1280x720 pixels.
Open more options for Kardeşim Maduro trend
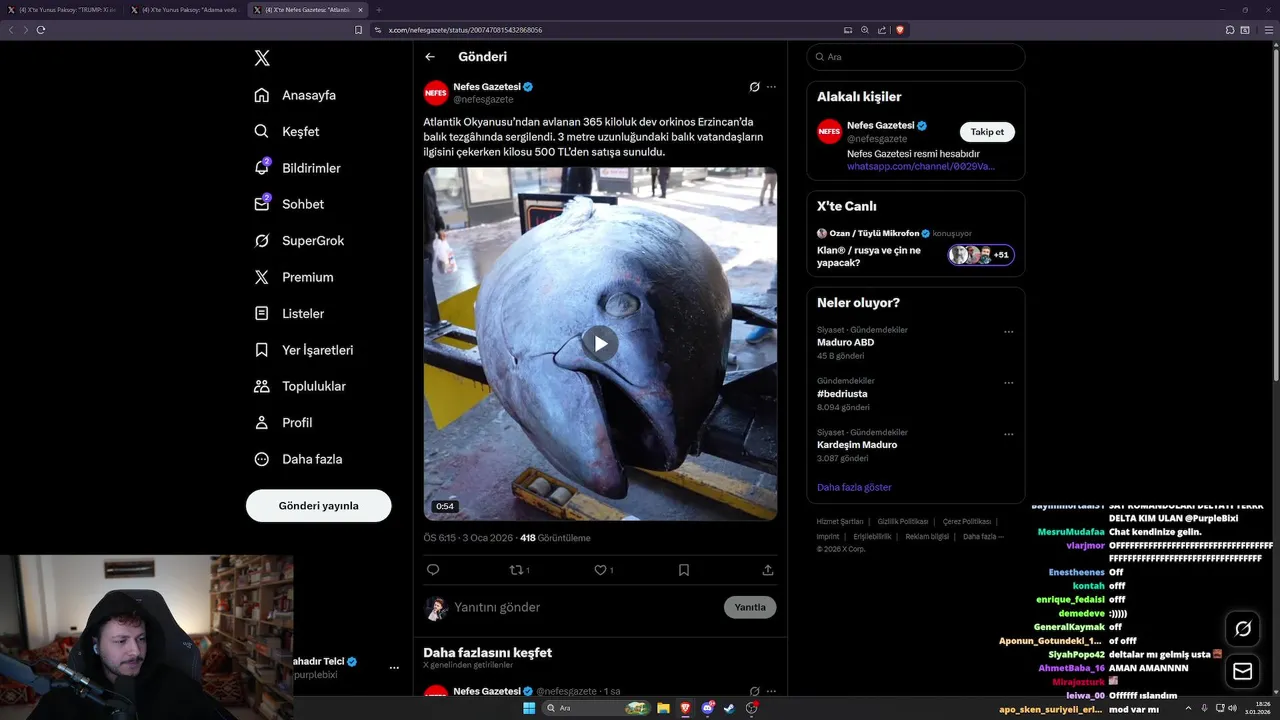coord(1008,434)
